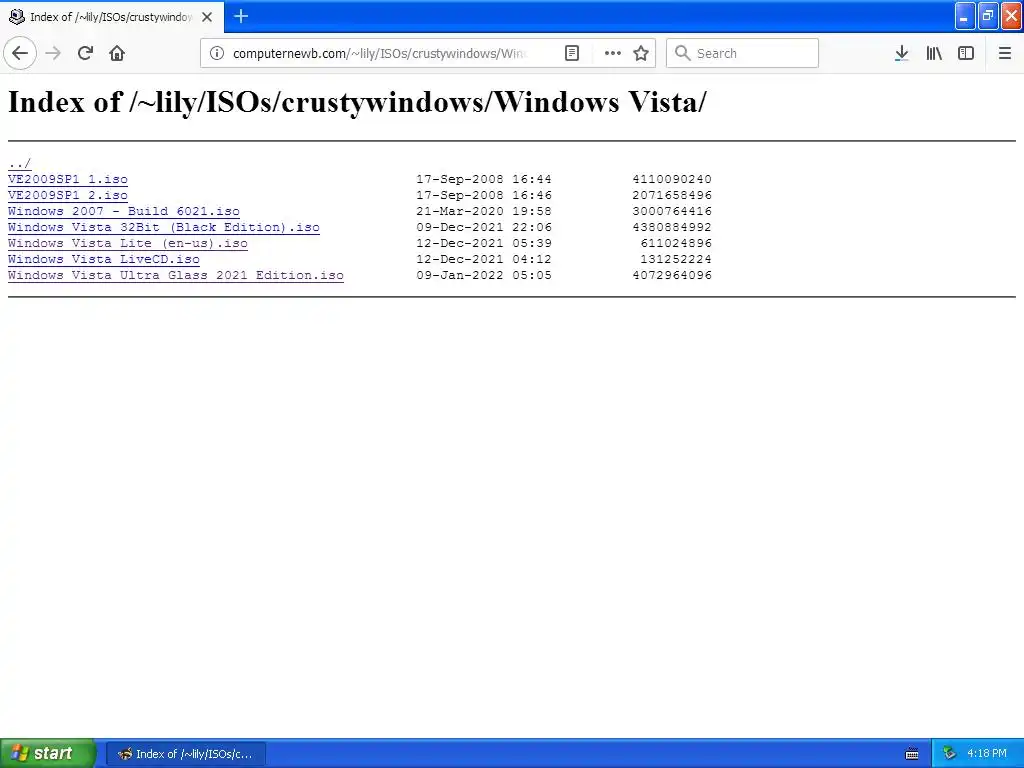
Task: Download VE2009SP1 2.iso
Action: [x=68, y=195]
